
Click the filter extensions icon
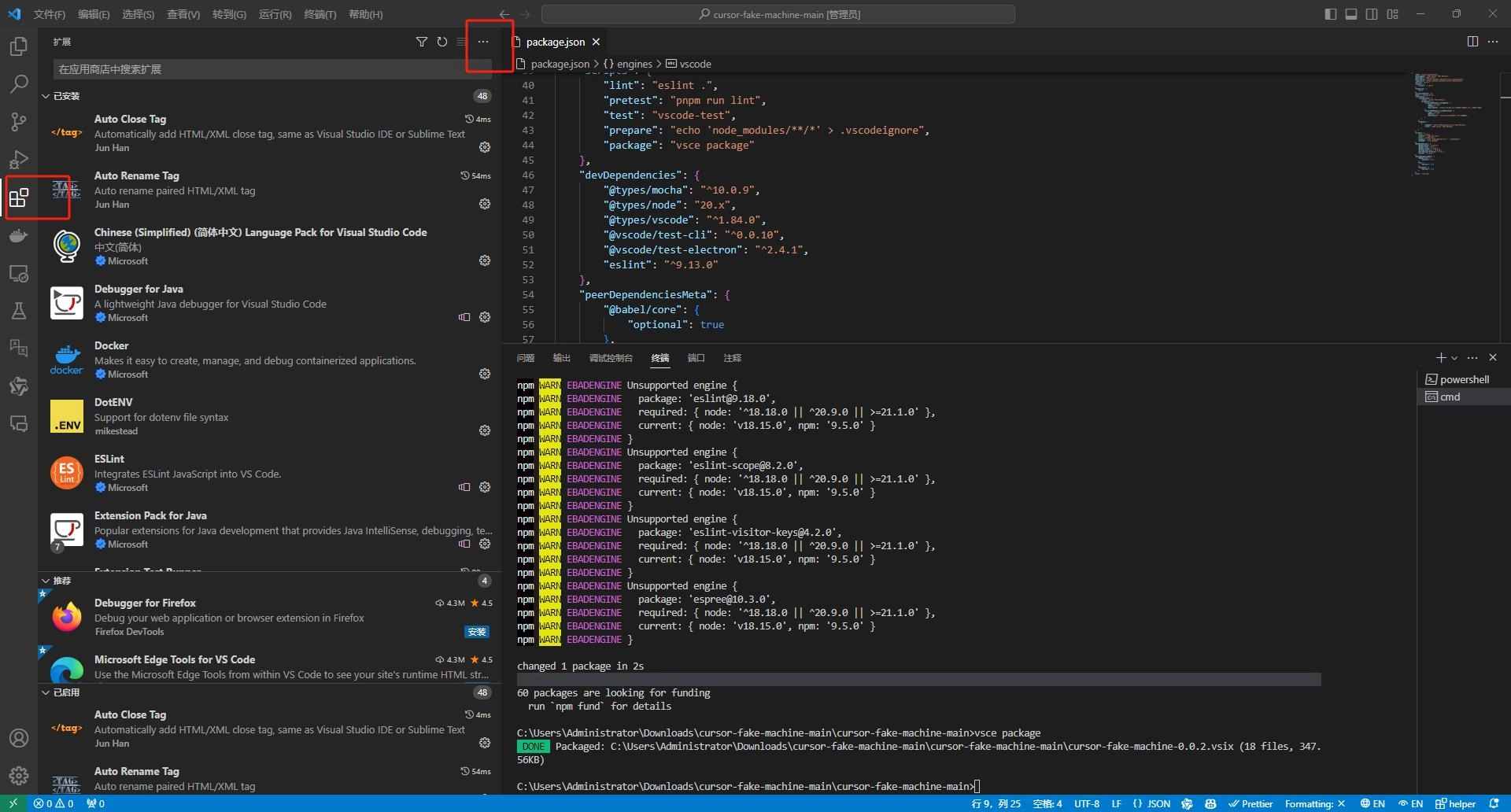(422, 42)
